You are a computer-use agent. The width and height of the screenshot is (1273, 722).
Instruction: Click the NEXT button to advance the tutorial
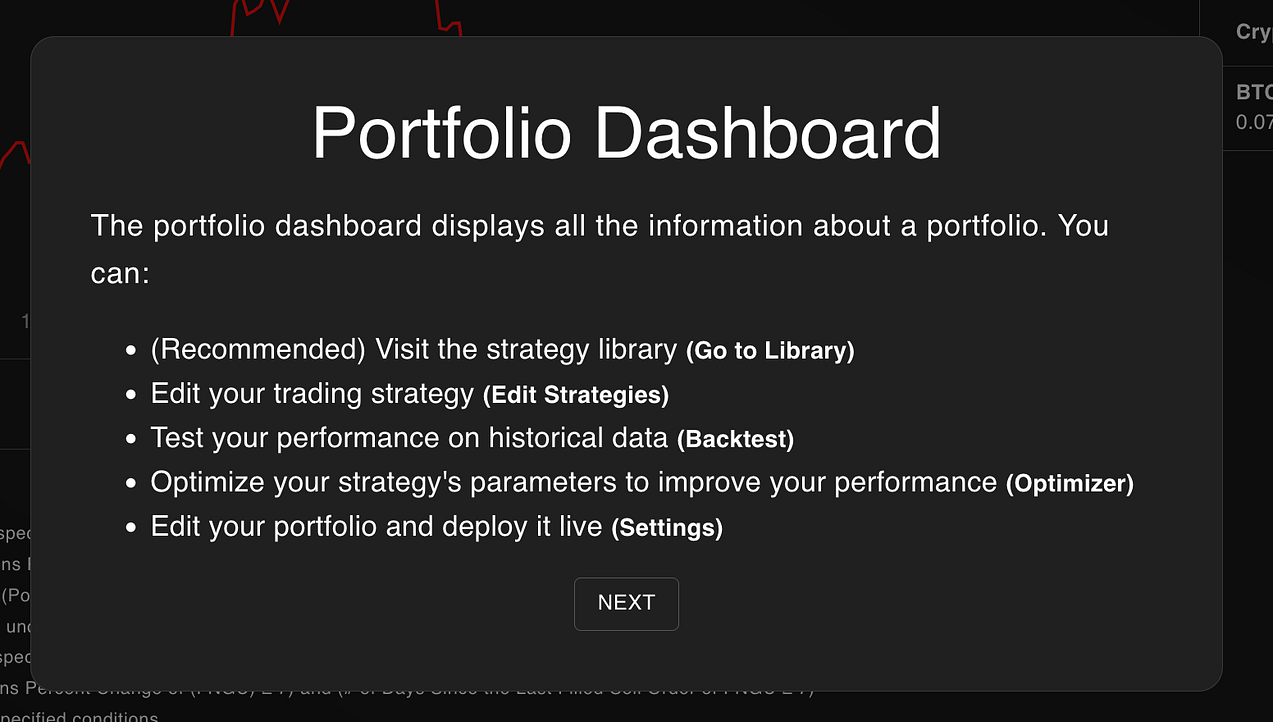click(626, 603)
